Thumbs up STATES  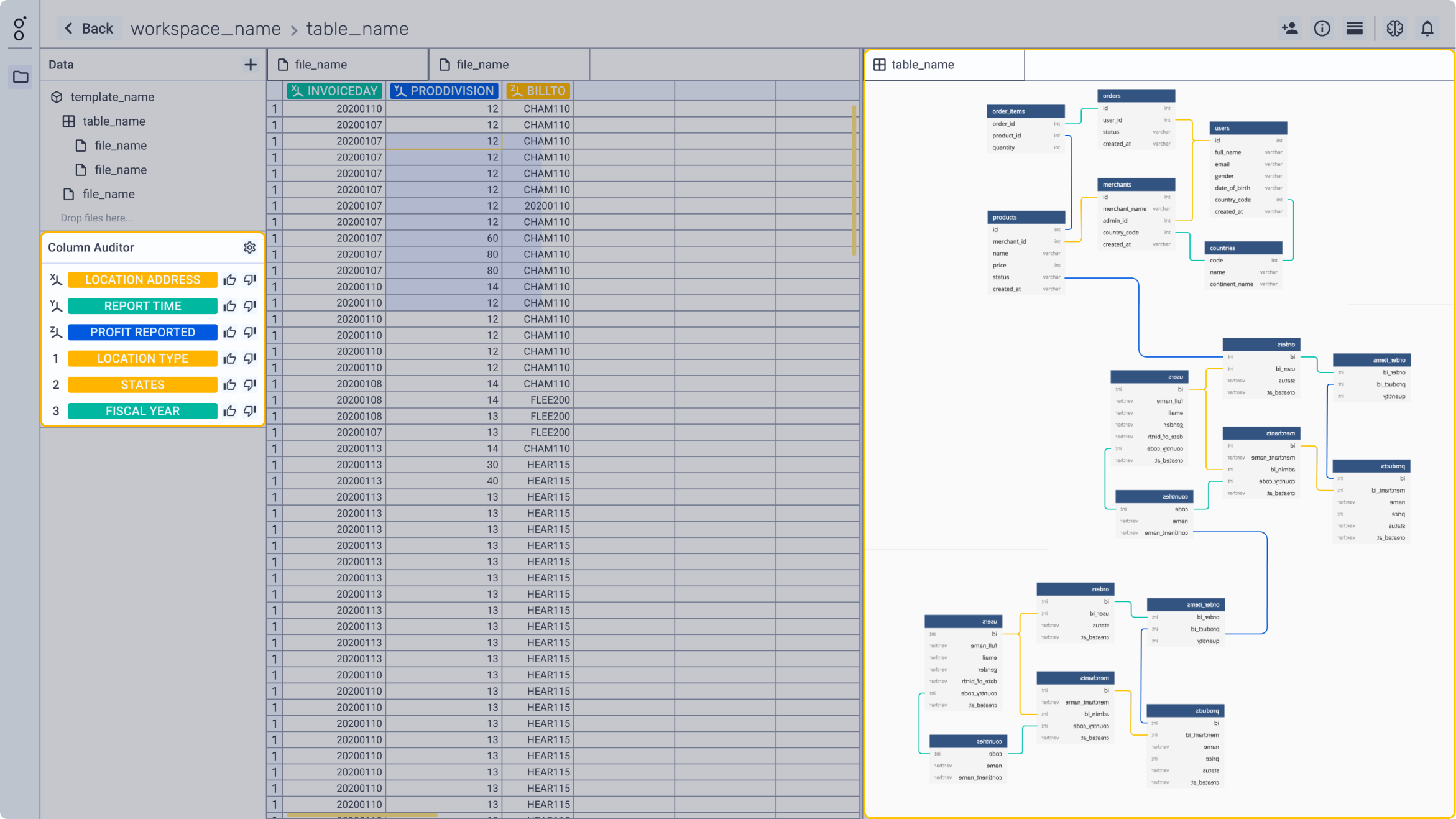coord(230,385)
